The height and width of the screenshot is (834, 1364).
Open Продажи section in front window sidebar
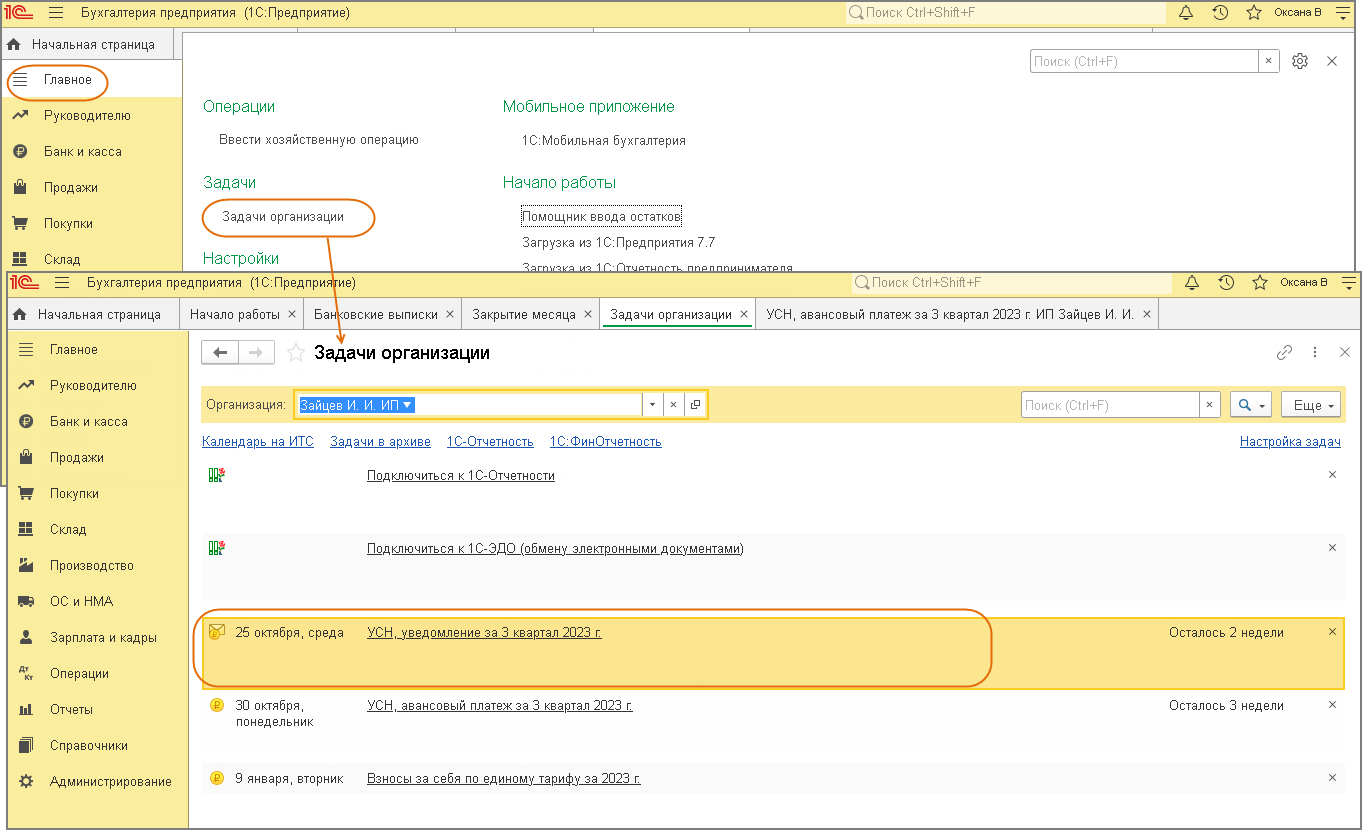coord(77,458)
